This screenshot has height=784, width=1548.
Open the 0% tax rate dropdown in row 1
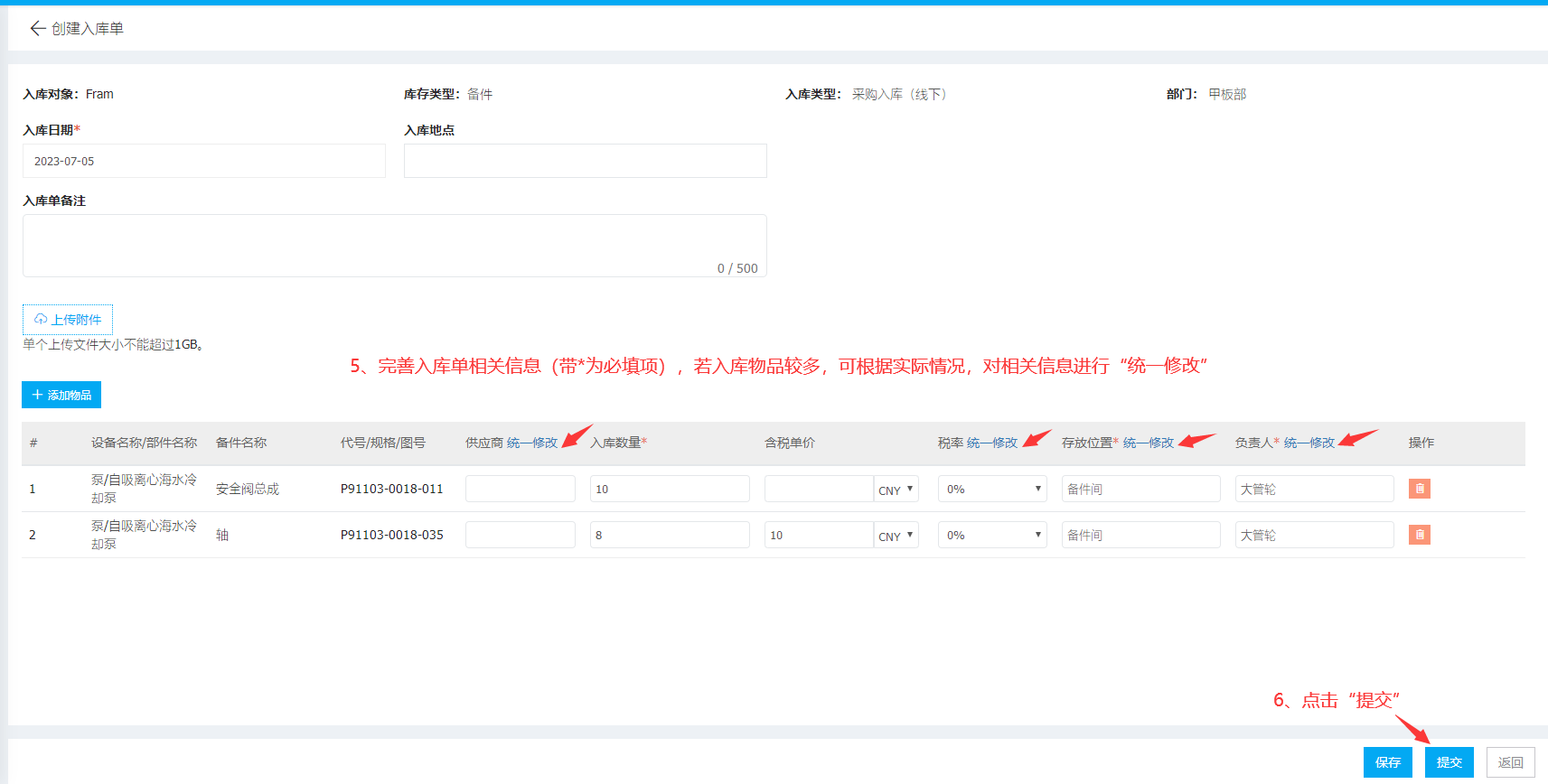[992, 489]
